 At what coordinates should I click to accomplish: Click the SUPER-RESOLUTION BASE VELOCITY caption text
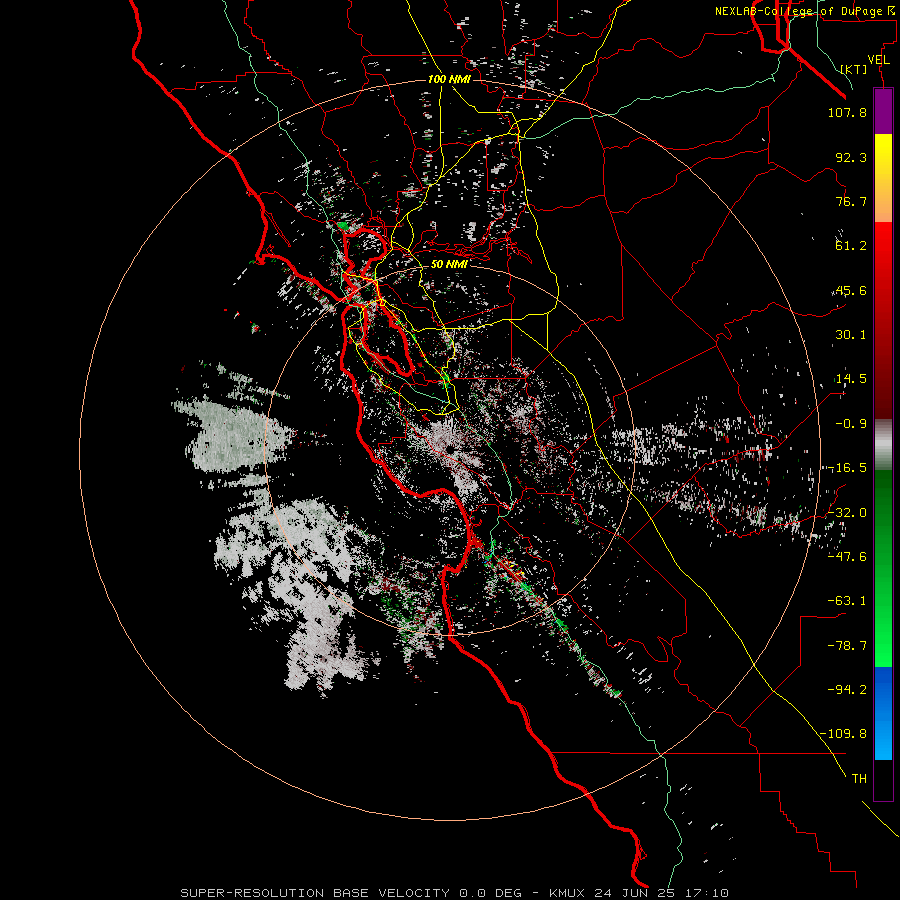click(x=315, y=893)
